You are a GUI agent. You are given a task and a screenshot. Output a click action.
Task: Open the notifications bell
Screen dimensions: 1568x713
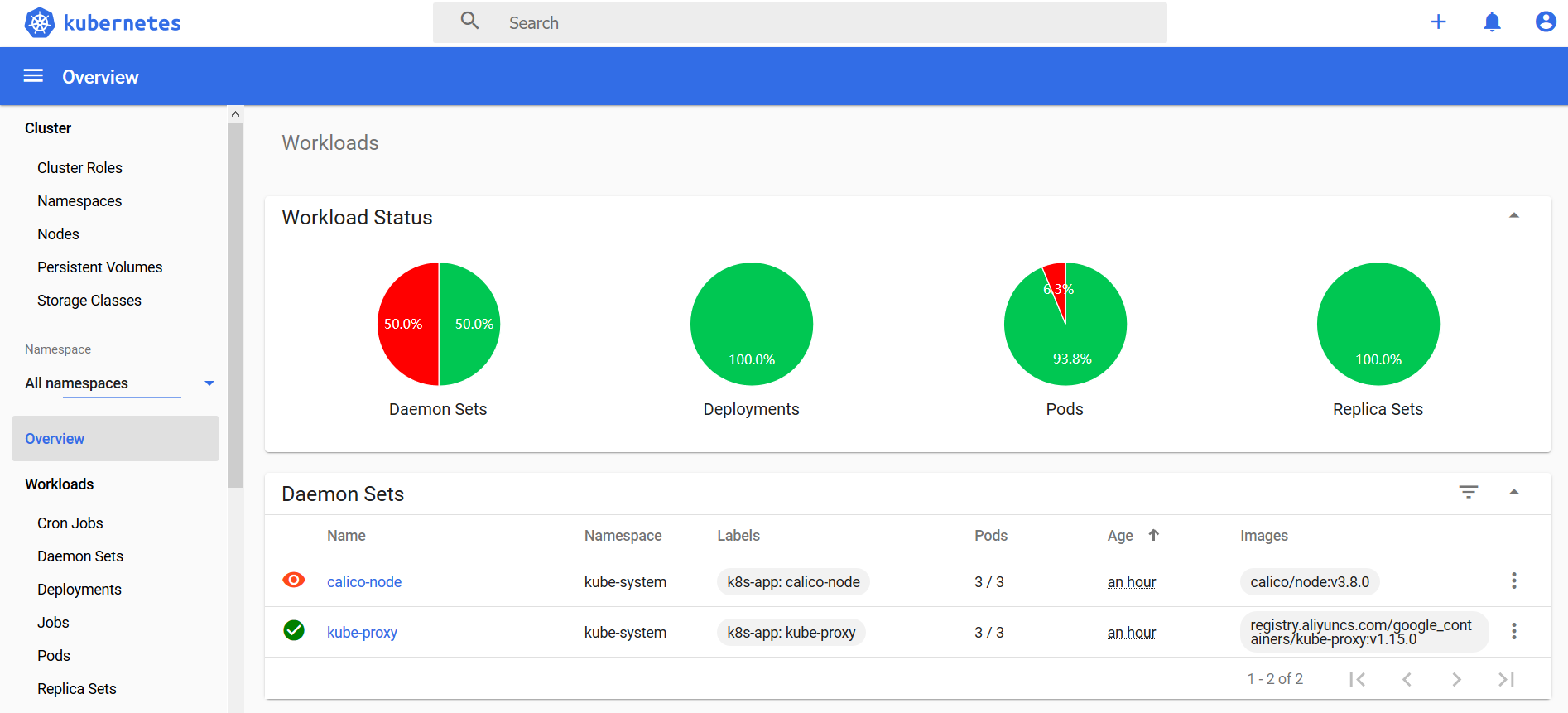tap(1492, 22)
